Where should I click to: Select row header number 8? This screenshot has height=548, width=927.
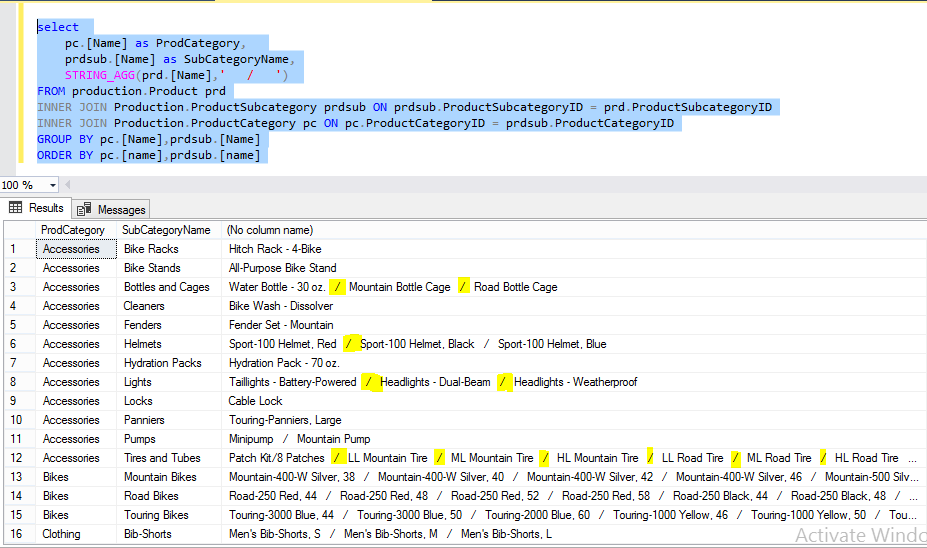point(20,382)
